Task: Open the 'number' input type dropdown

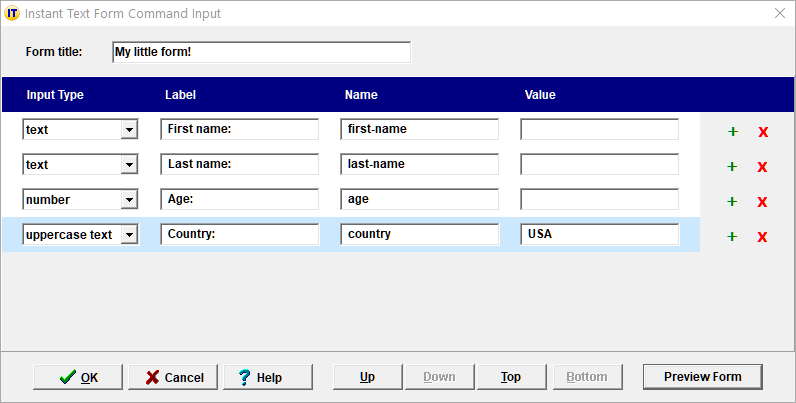Action: (x=129, y=199)
